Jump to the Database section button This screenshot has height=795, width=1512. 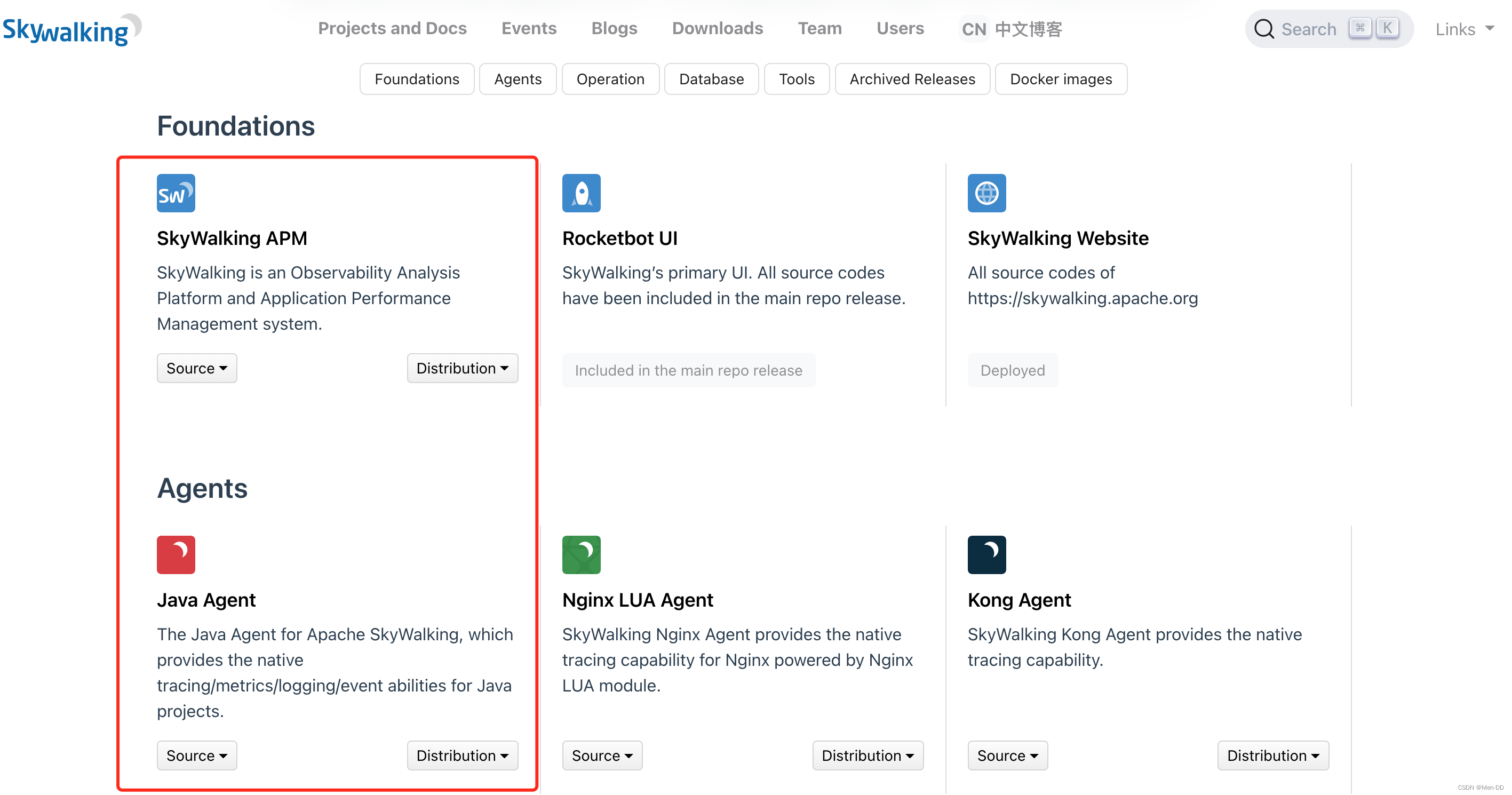[711, 79]
